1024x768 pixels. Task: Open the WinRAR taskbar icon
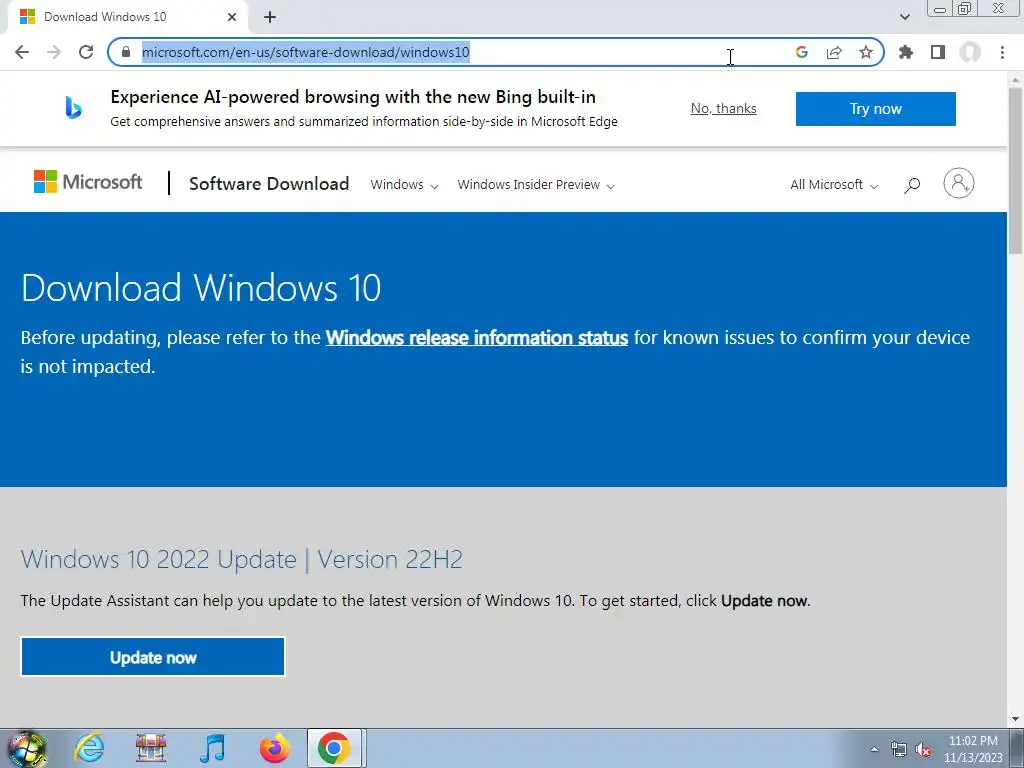coord(151,748)
